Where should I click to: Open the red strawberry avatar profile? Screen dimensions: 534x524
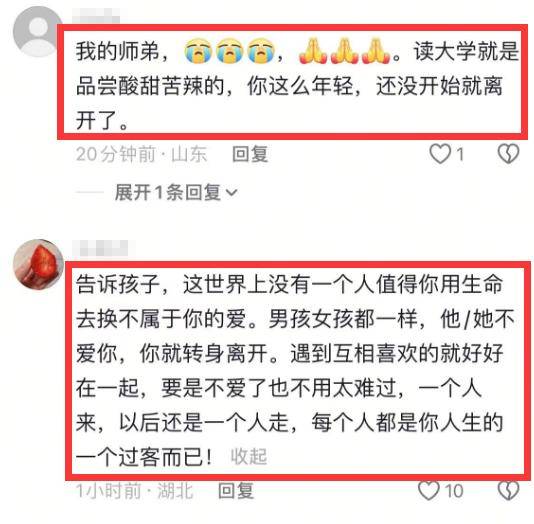click(x=38, y=265)
